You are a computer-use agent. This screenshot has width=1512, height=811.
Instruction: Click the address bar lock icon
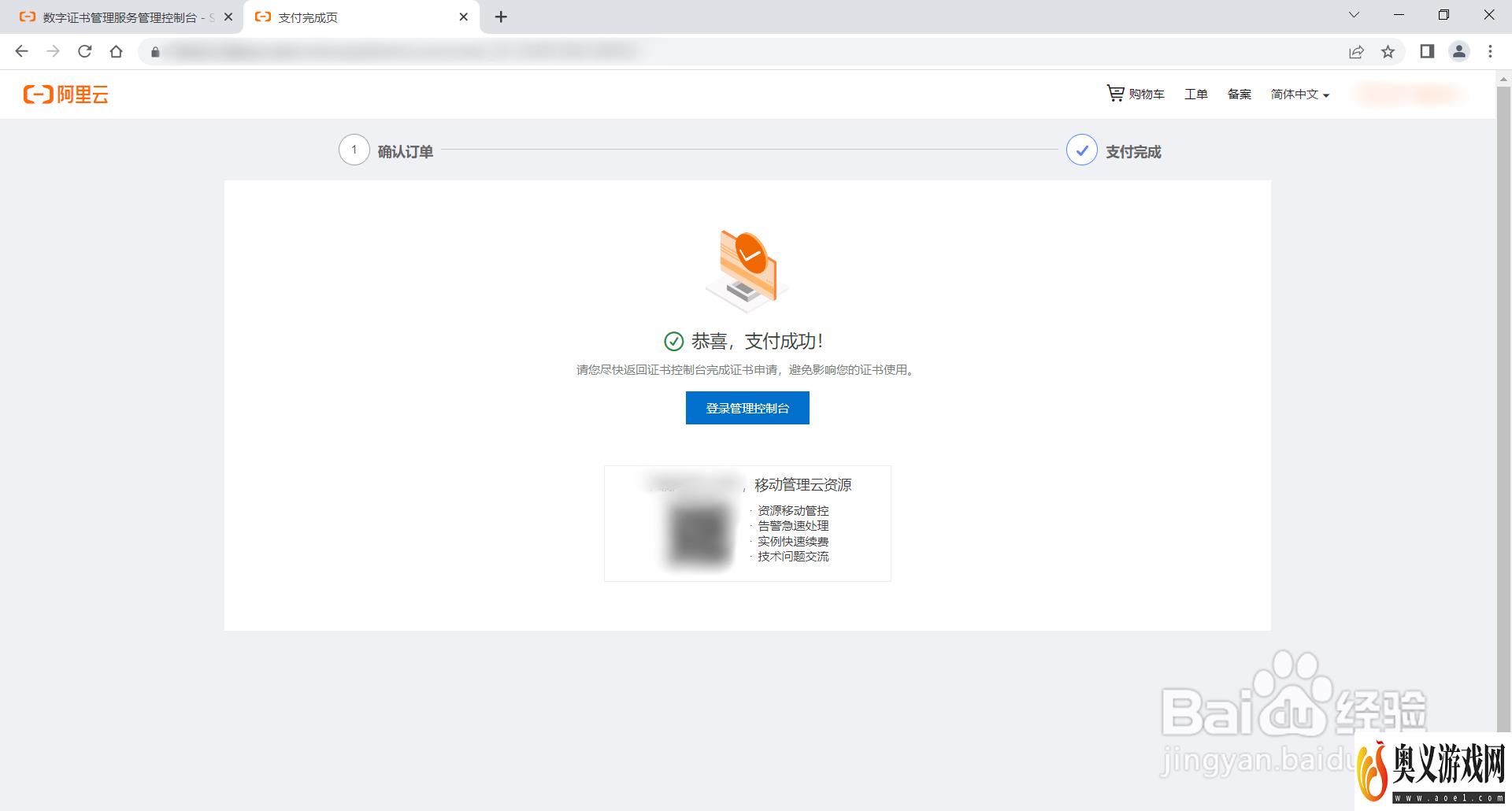[155, 52]
